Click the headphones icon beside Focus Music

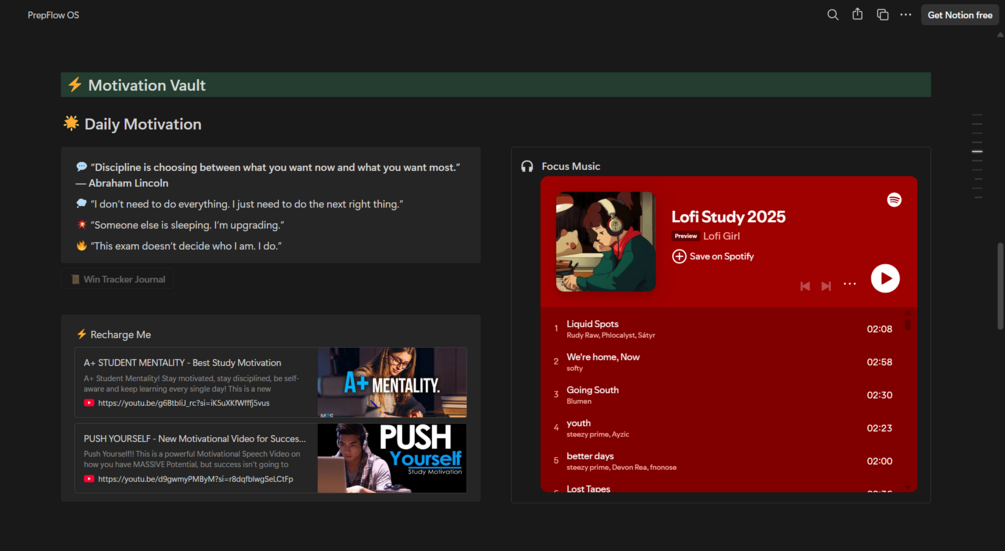coord(527,167)
